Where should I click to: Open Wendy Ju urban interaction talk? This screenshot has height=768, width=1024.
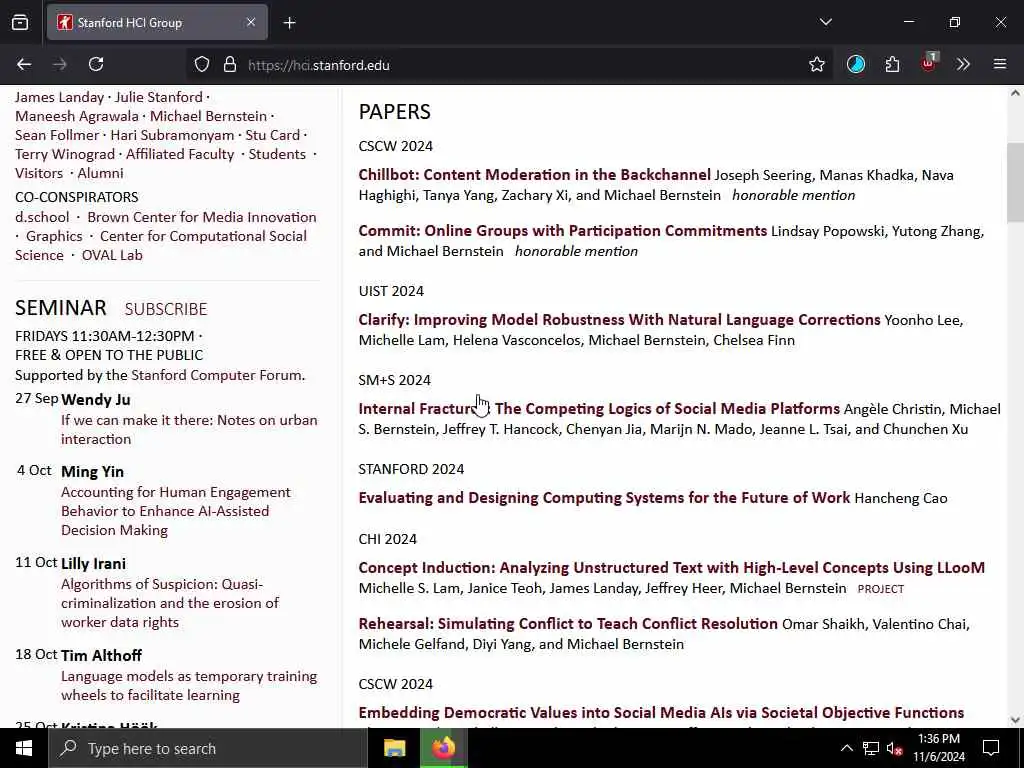pyautogui.click(x=189, y=429)
